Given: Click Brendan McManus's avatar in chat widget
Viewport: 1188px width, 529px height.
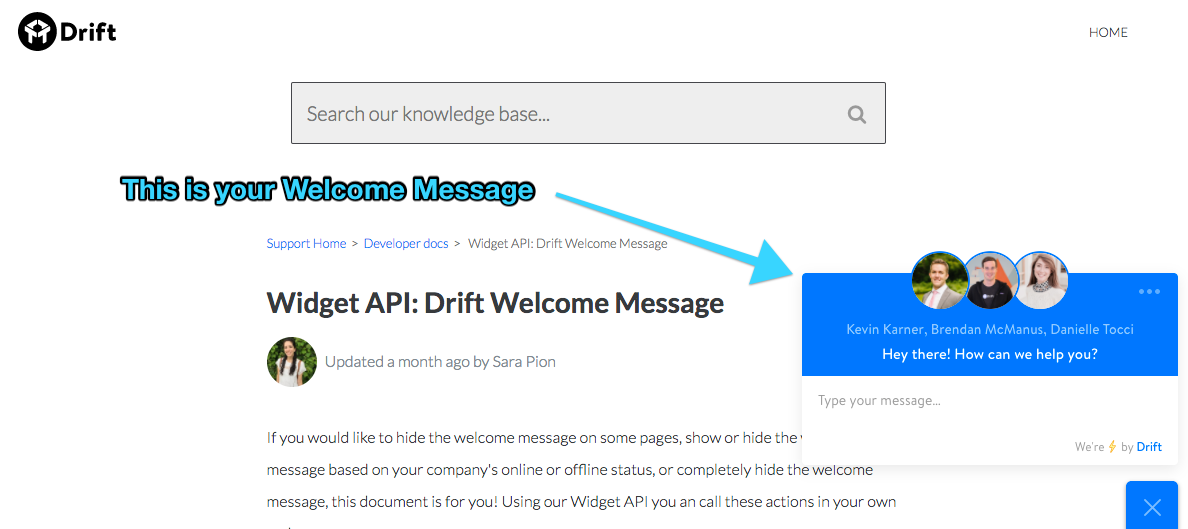Looking at the screenshot, I should 989,280.
